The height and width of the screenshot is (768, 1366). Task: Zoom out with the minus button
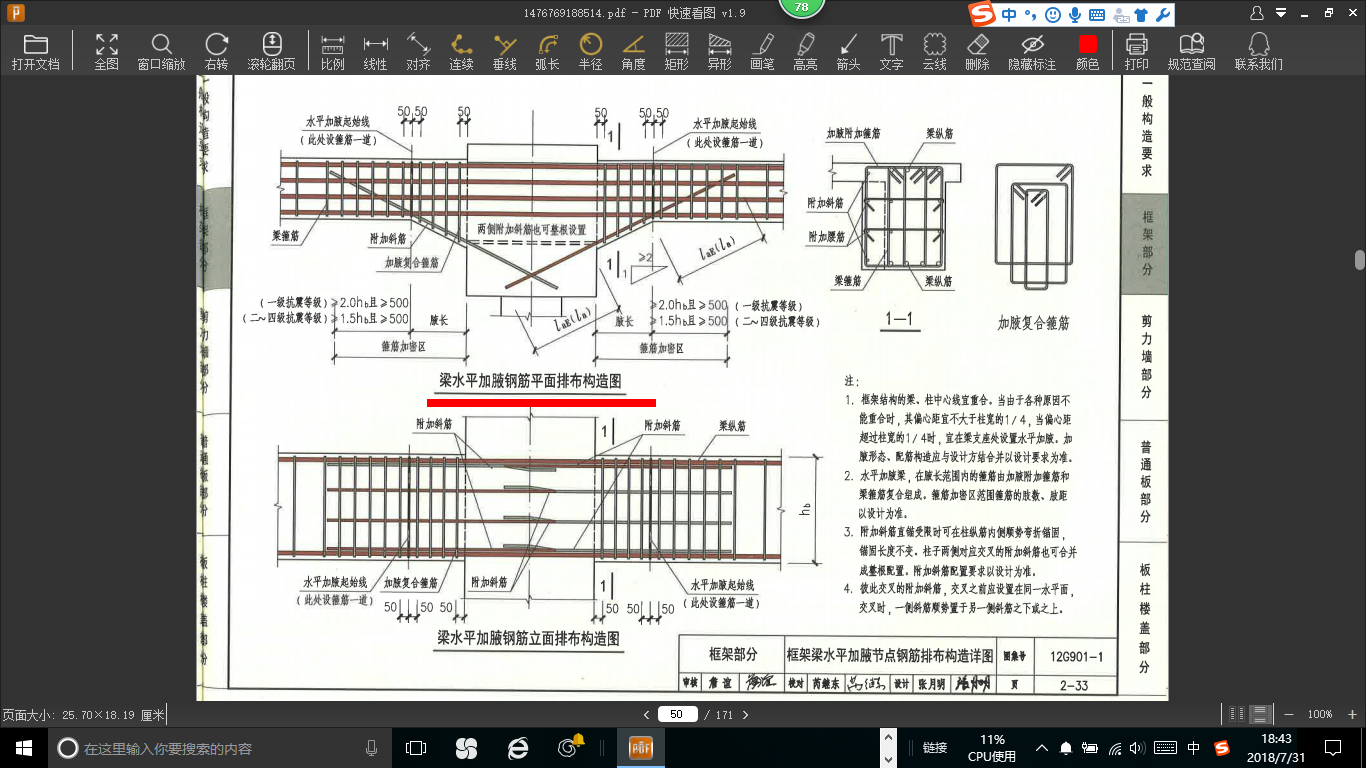(x=1288, y=714)
